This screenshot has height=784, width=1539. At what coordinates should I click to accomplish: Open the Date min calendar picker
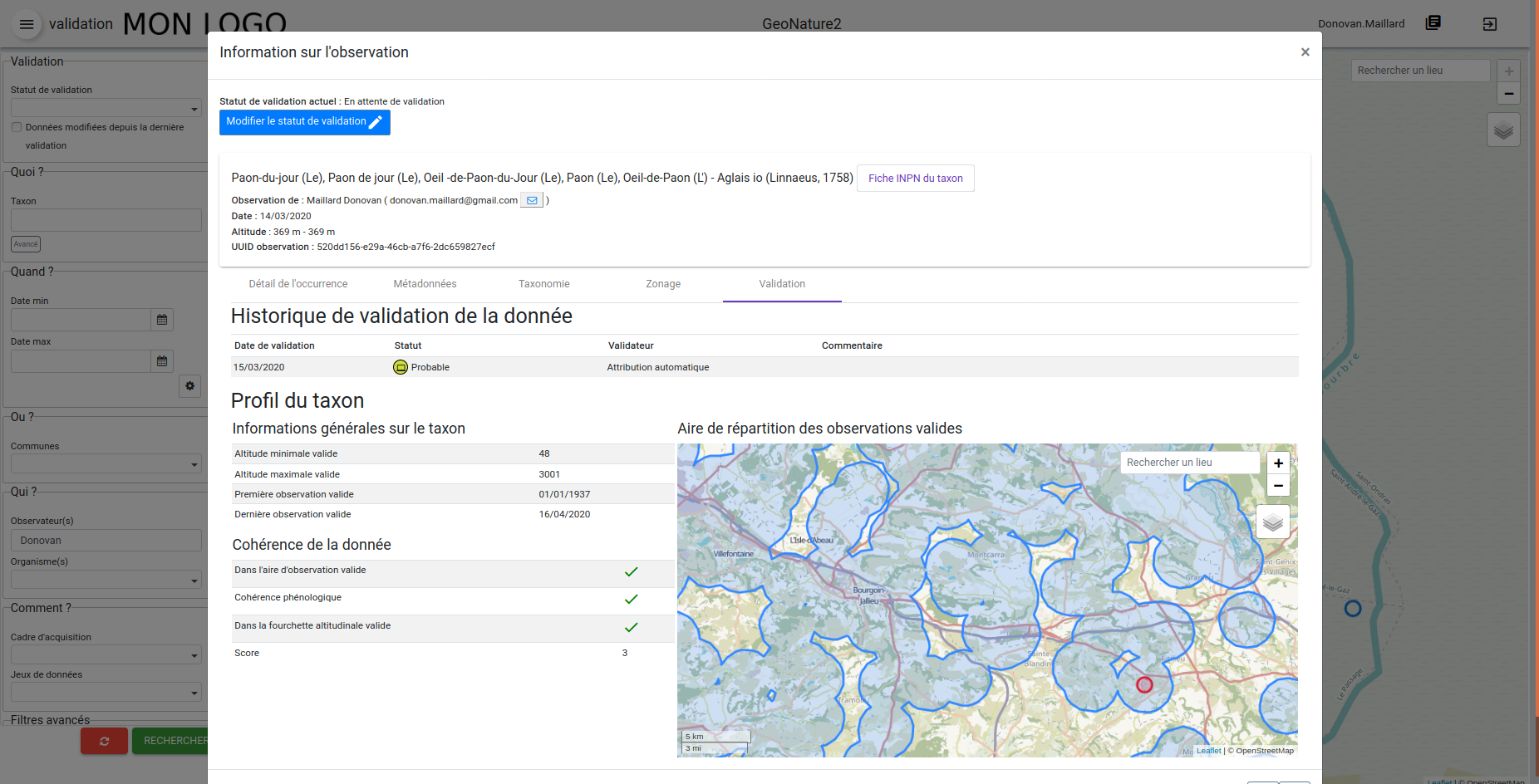162,320
